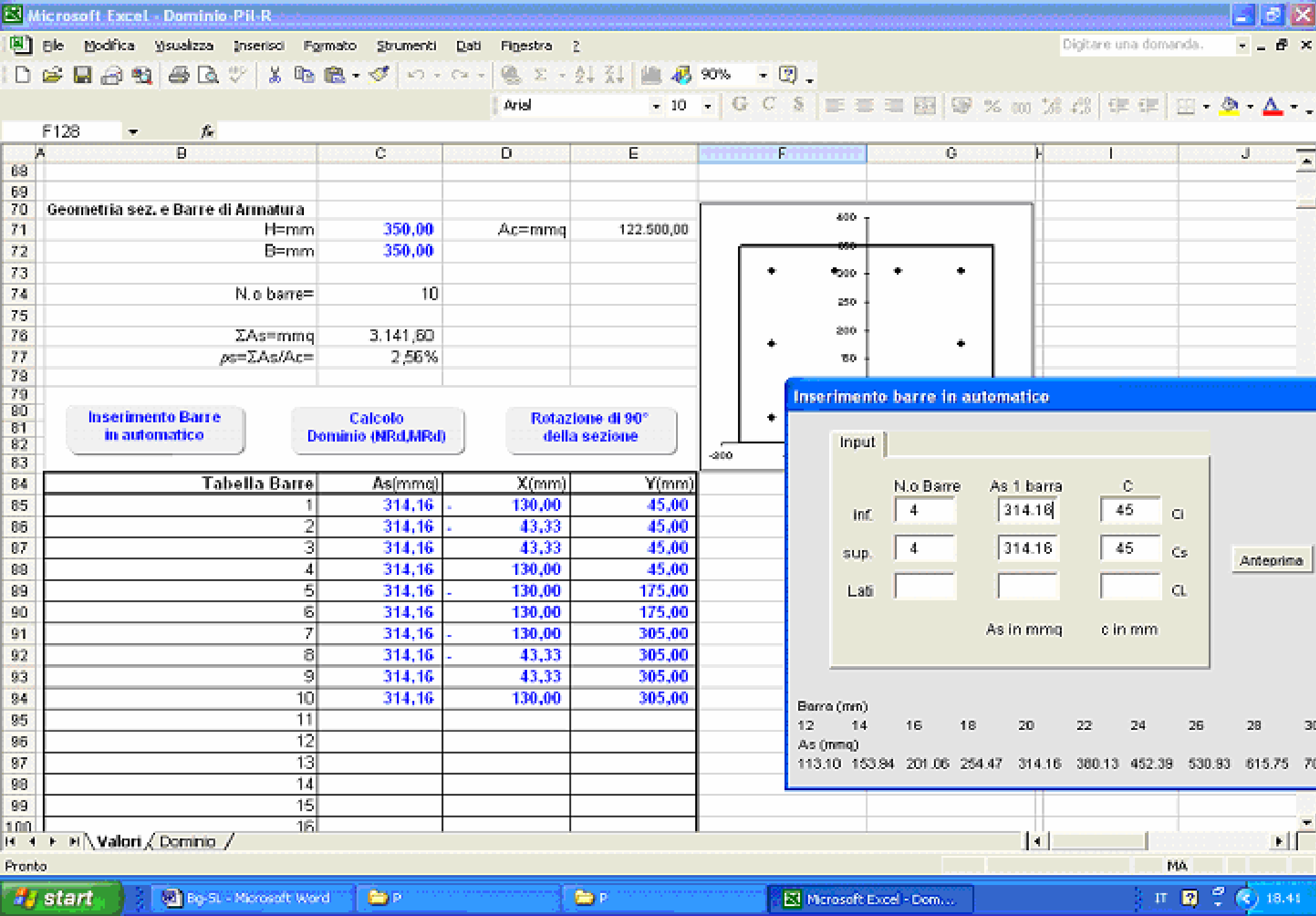This screenshot has height=916, width=1316.
Task: Click the Inf. N.o Barre input field
Action: (x=925, y=510)
